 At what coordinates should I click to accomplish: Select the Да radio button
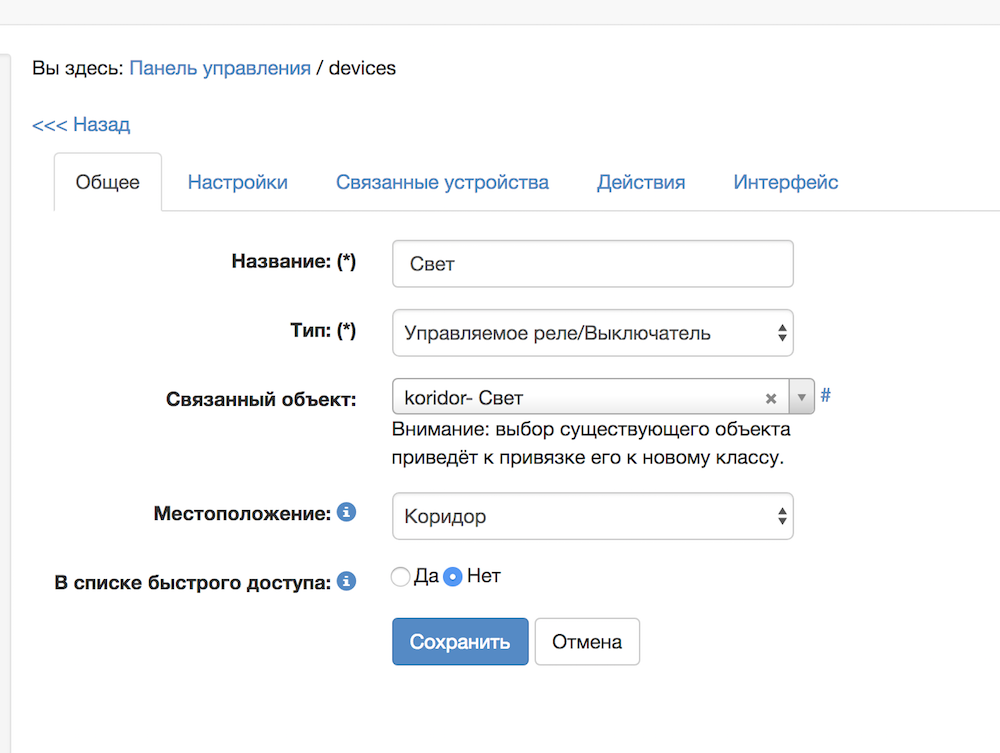point(400,576)
